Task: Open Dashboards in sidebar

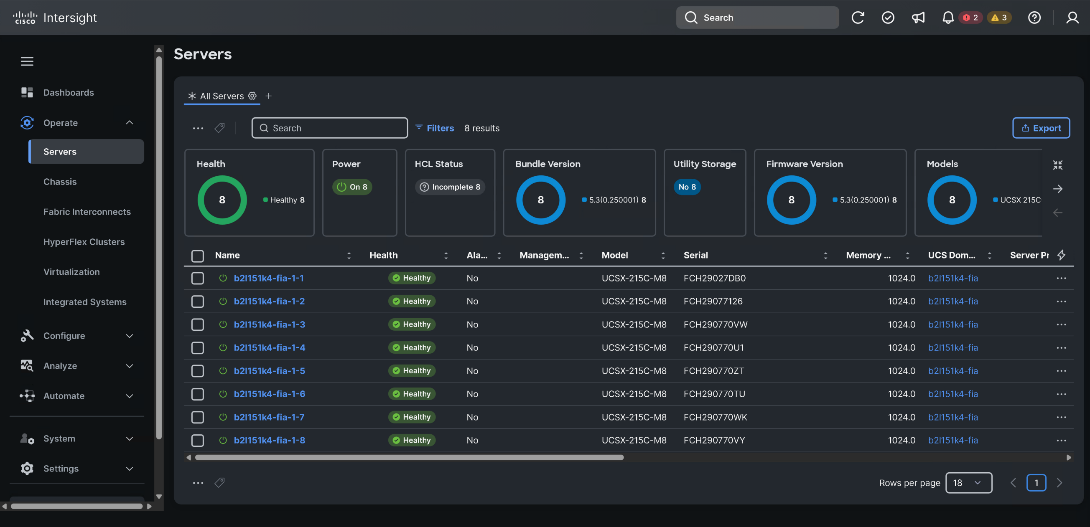Action: [68, 92]
